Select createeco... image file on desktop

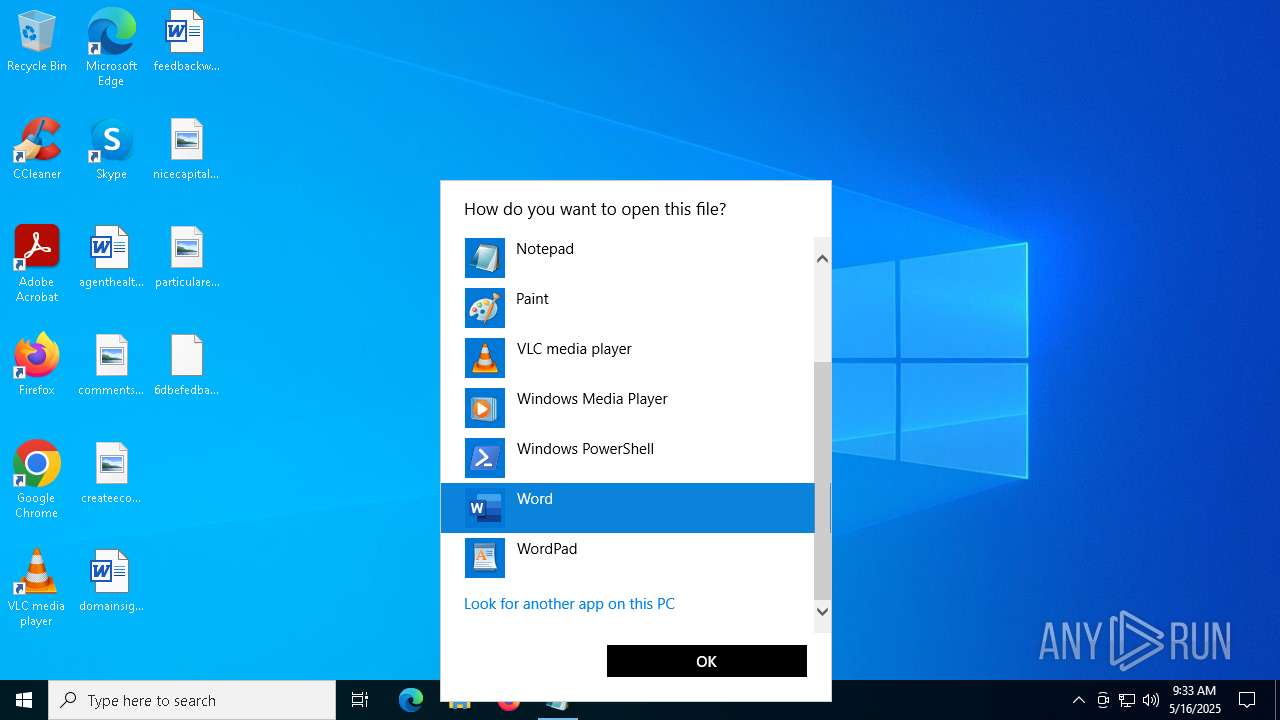[x=111, y=474]
